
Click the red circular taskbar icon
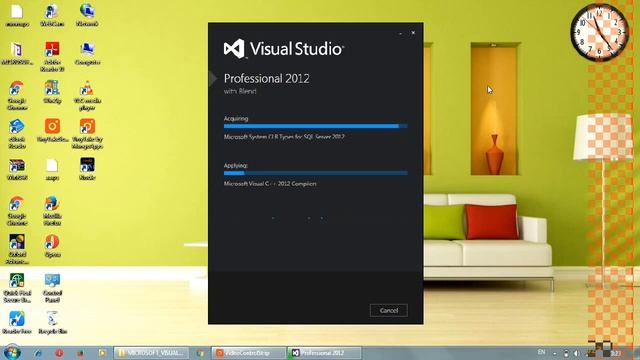click(59, 353)
